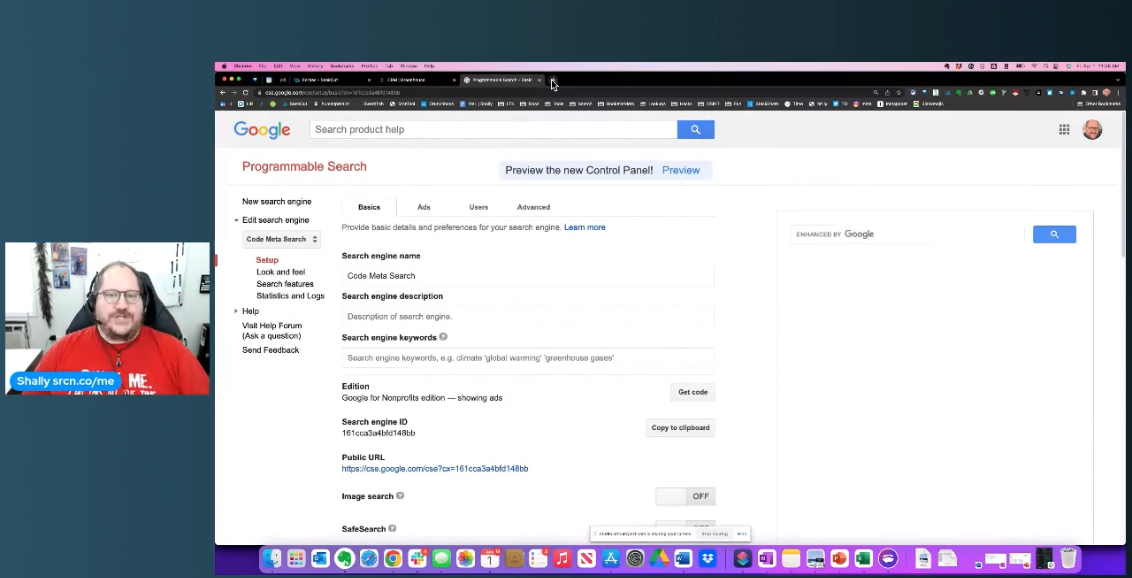Open Dropbox from the Dock
Viewport: 1132px width, 578px height.
click(x=708, y=559)
